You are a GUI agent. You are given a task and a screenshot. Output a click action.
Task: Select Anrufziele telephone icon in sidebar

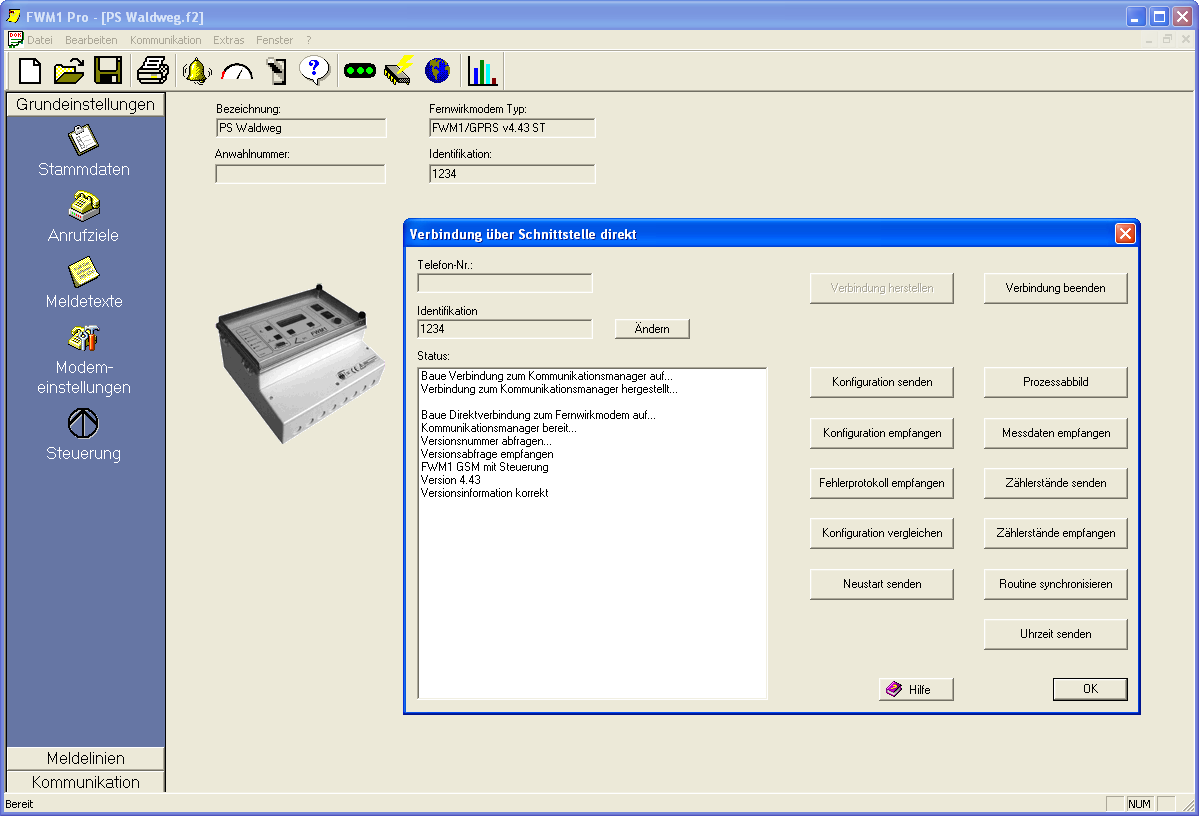(x=84, y=206)
